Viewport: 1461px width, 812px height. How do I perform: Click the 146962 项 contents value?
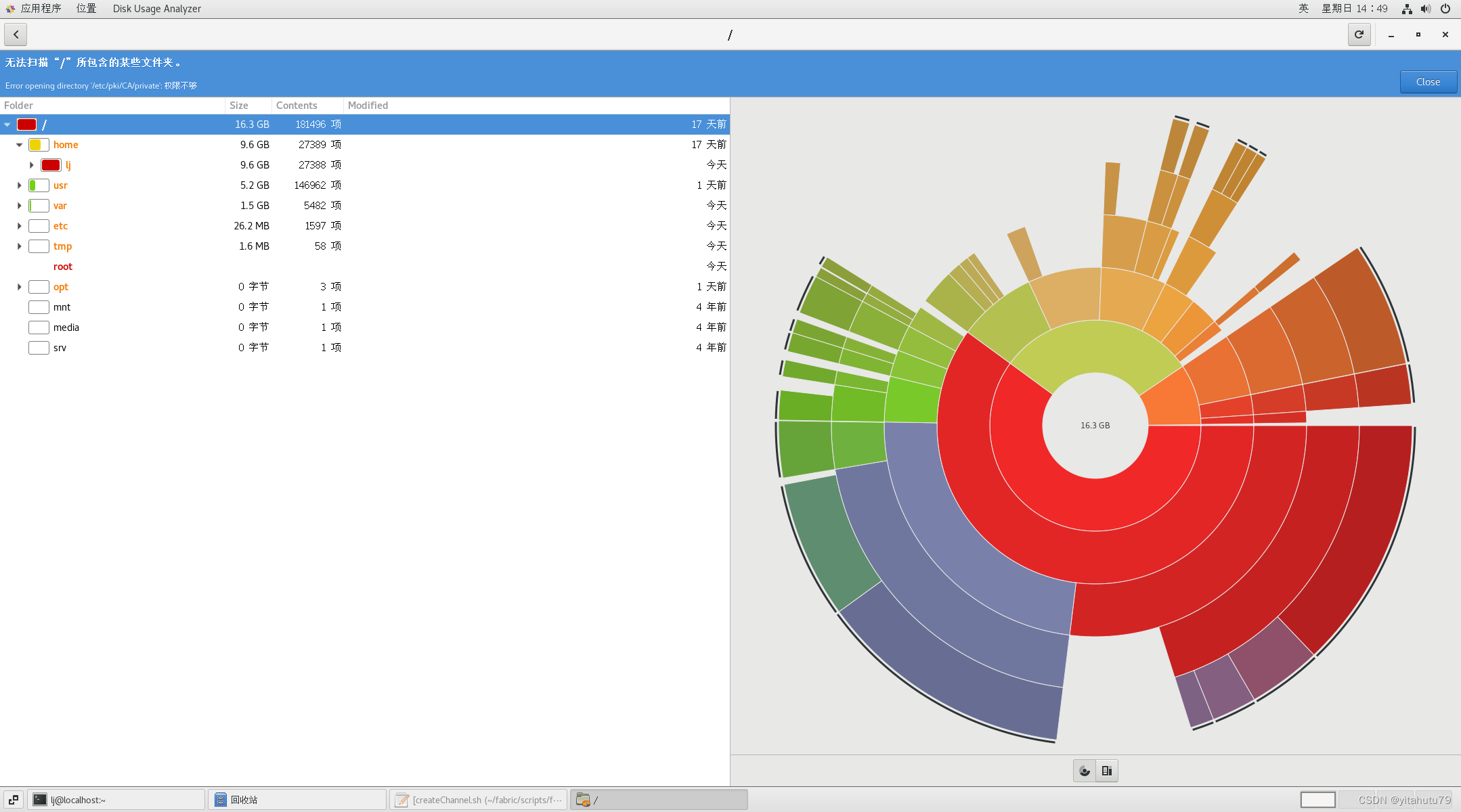318,185
